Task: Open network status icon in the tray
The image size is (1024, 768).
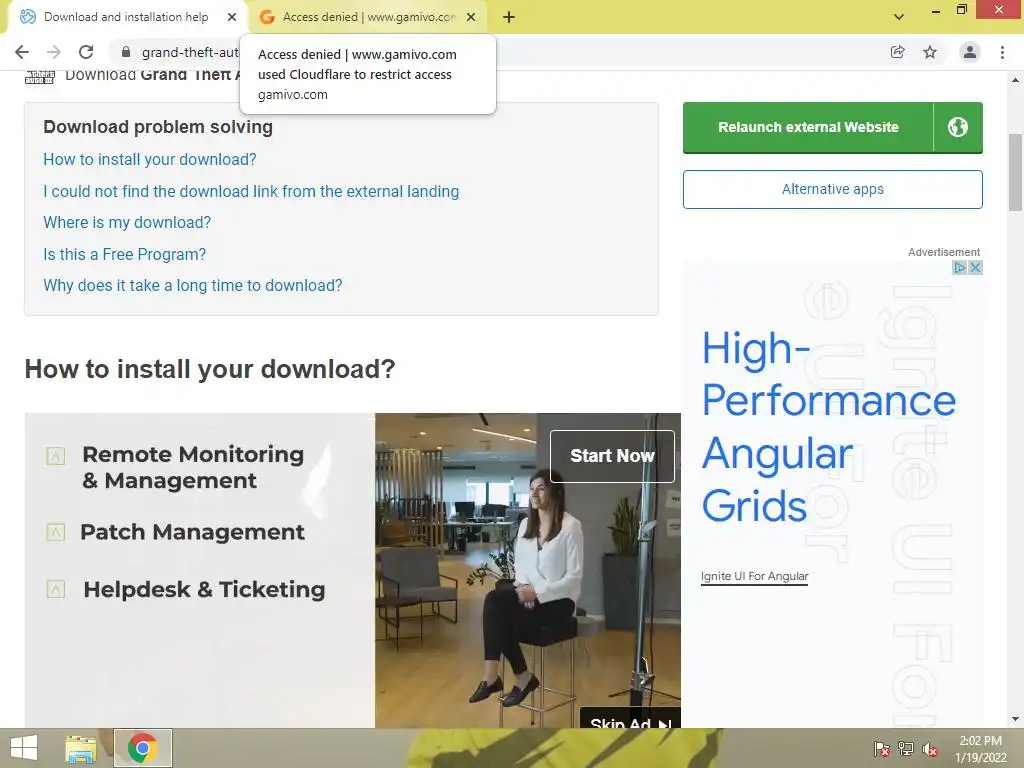Action: pyautogui.click(x=906, y=749)
